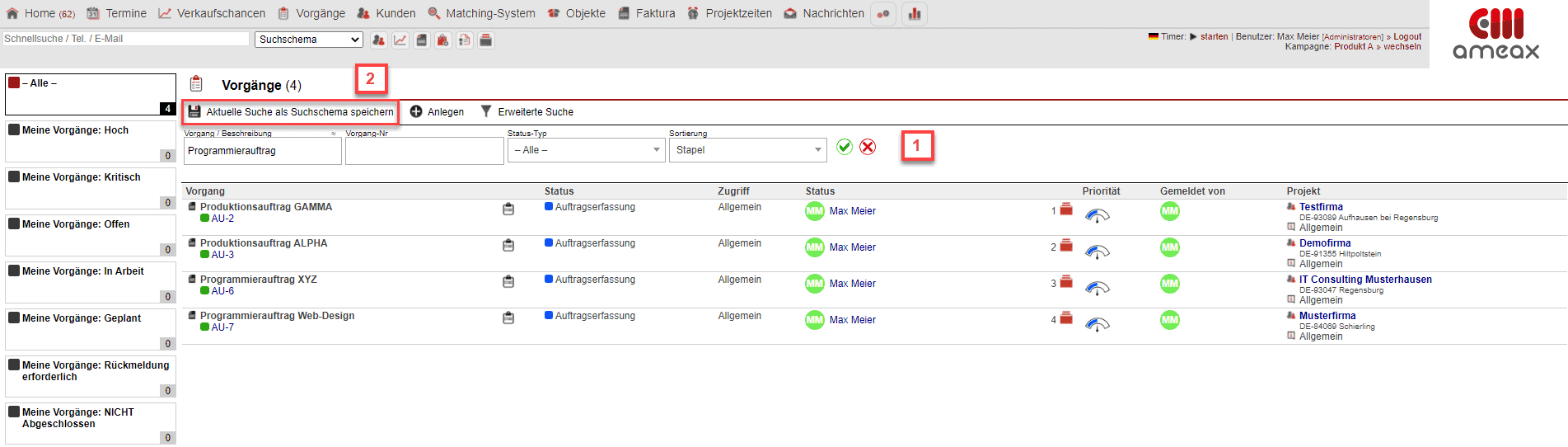This screenshot has height=447, width=1568.
Task: Open the Musterfirma project link
Action: (1327, 316)
